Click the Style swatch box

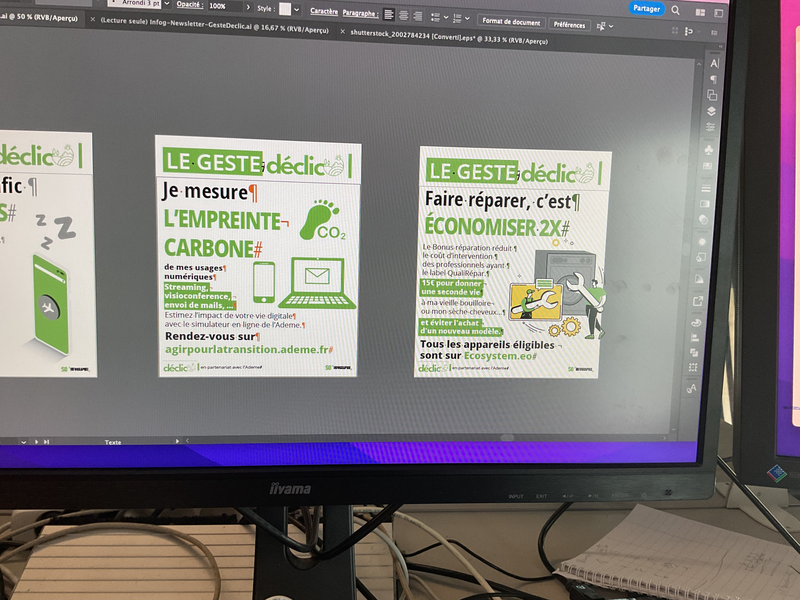[x=285, y=9]
